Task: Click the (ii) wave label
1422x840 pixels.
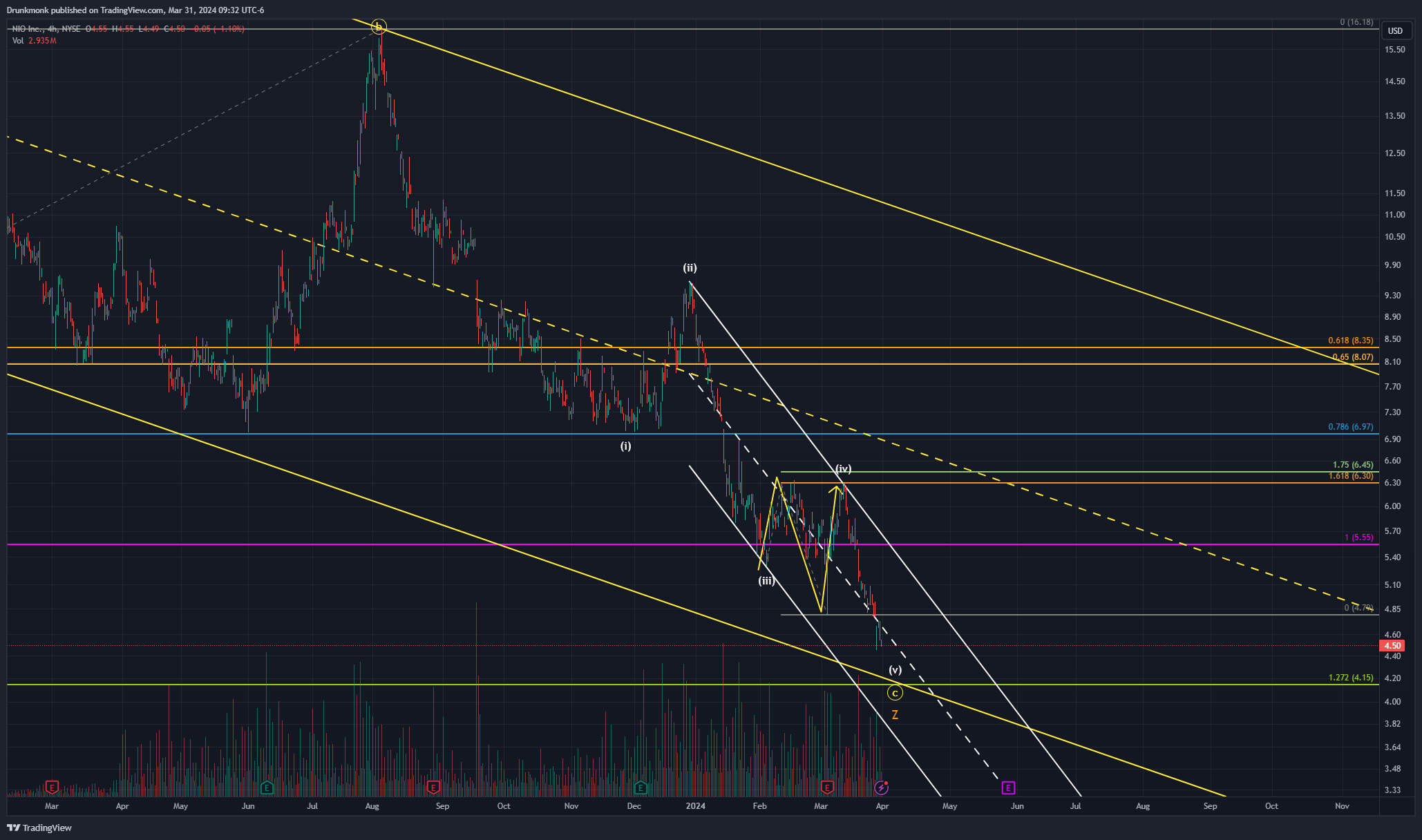Action: (x=690, y=268)
